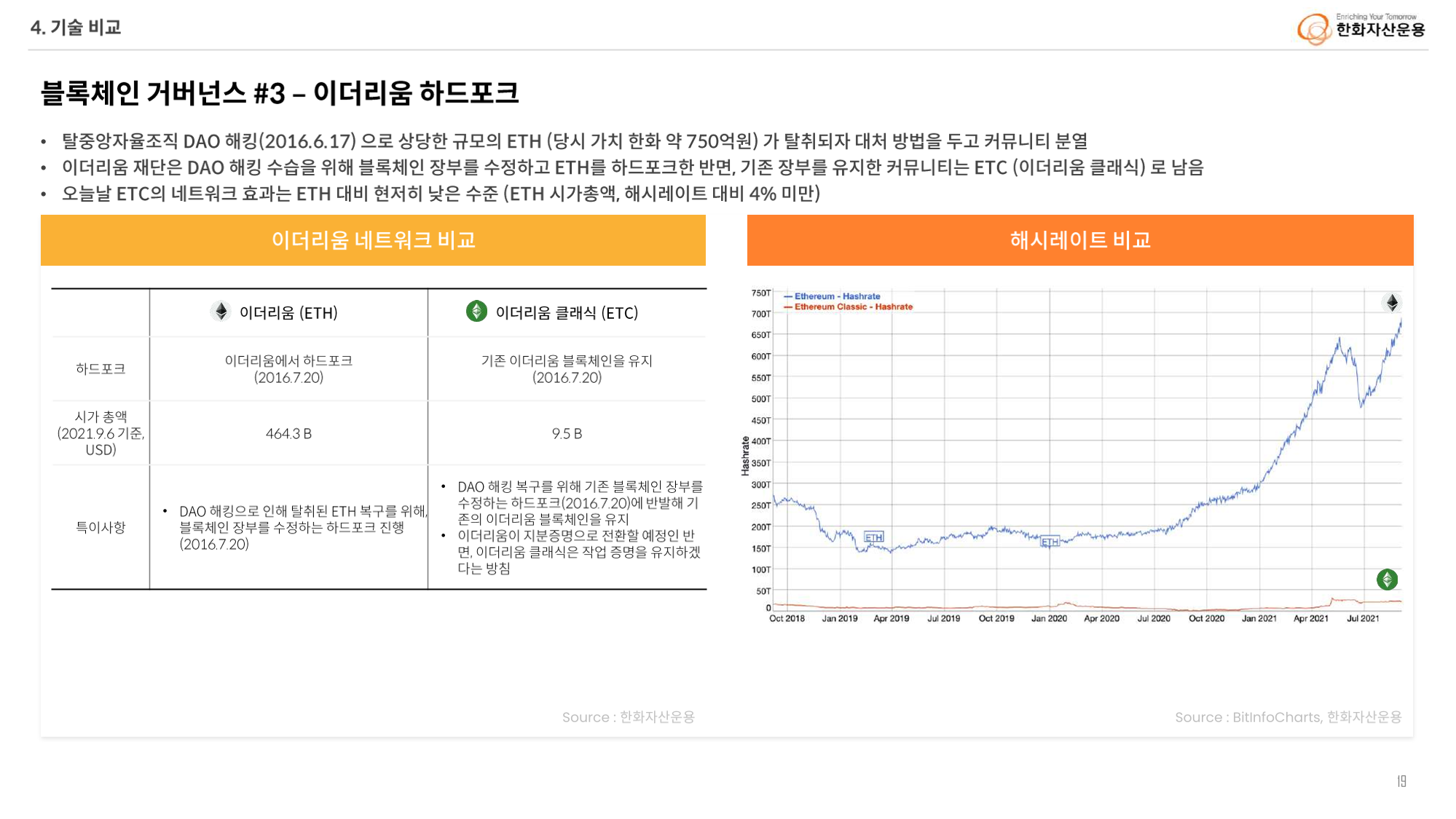This screenshot has height=819, width=1456.
Task: Click the ETC market cap value 9.5 B
Action: point(567,434)
